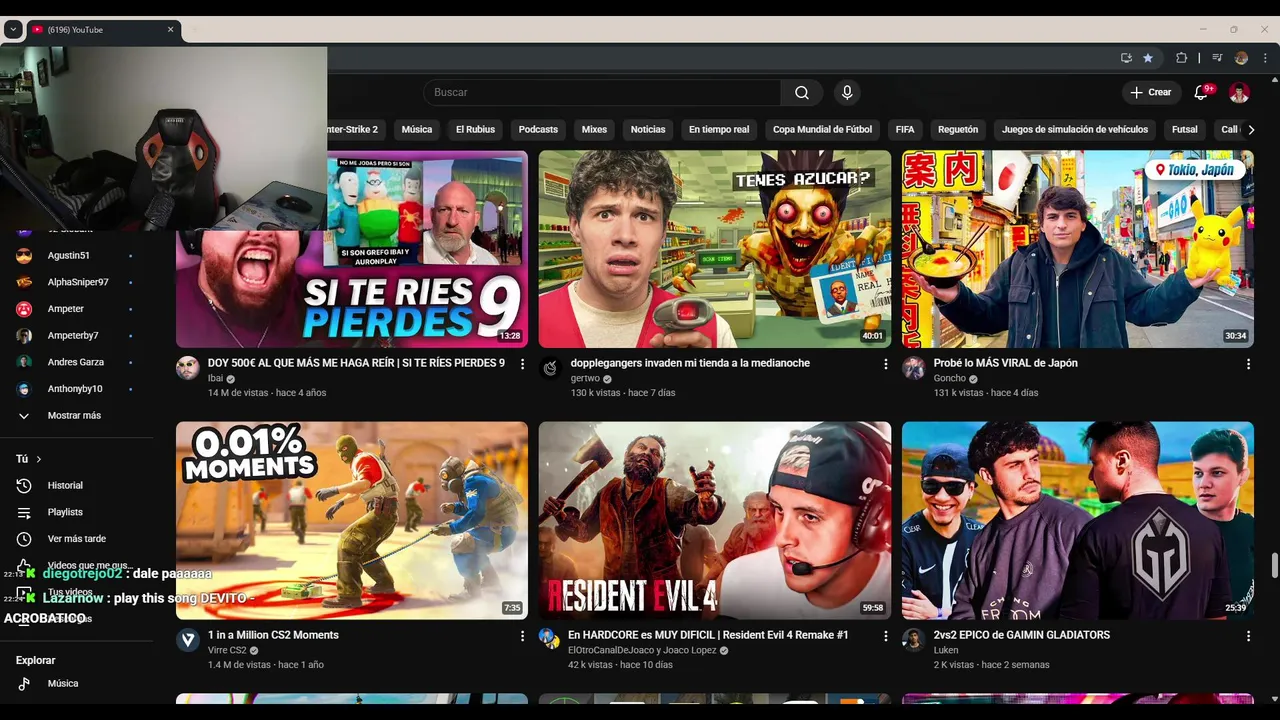1280x720 pixels.
Task: Select the Música chip
Action: tap(417, 129)
